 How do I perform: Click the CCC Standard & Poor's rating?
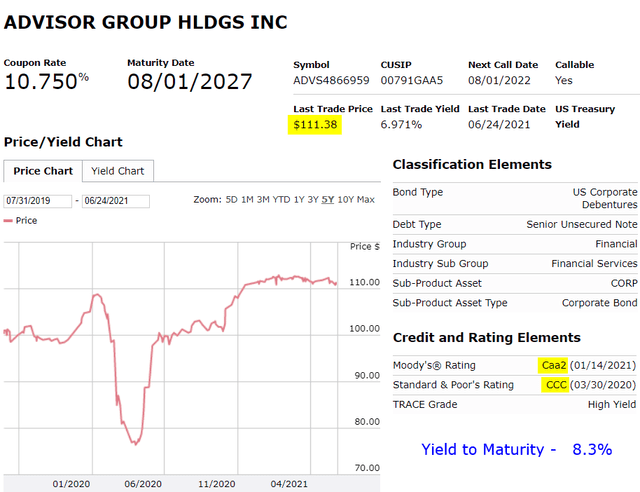556,385
